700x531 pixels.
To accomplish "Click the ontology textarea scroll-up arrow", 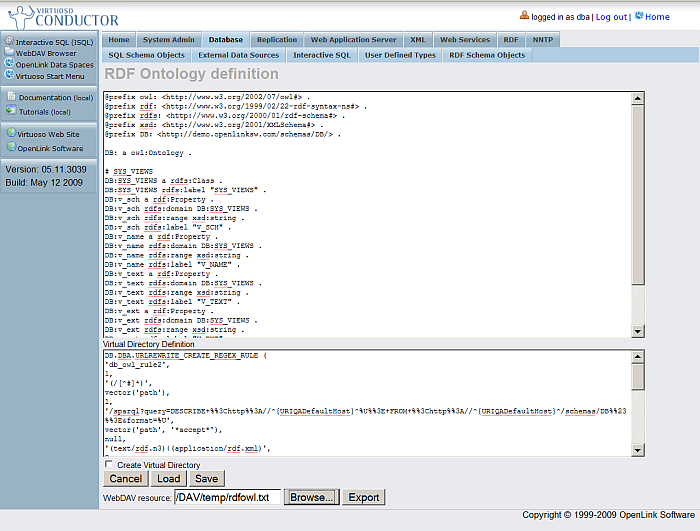I will point(638,98).
